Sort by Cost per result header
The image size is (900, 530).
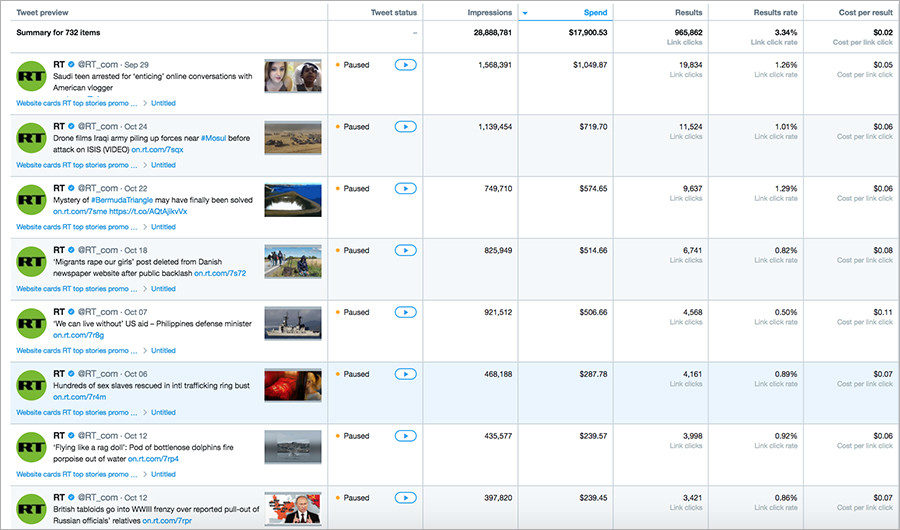(866, 12)
